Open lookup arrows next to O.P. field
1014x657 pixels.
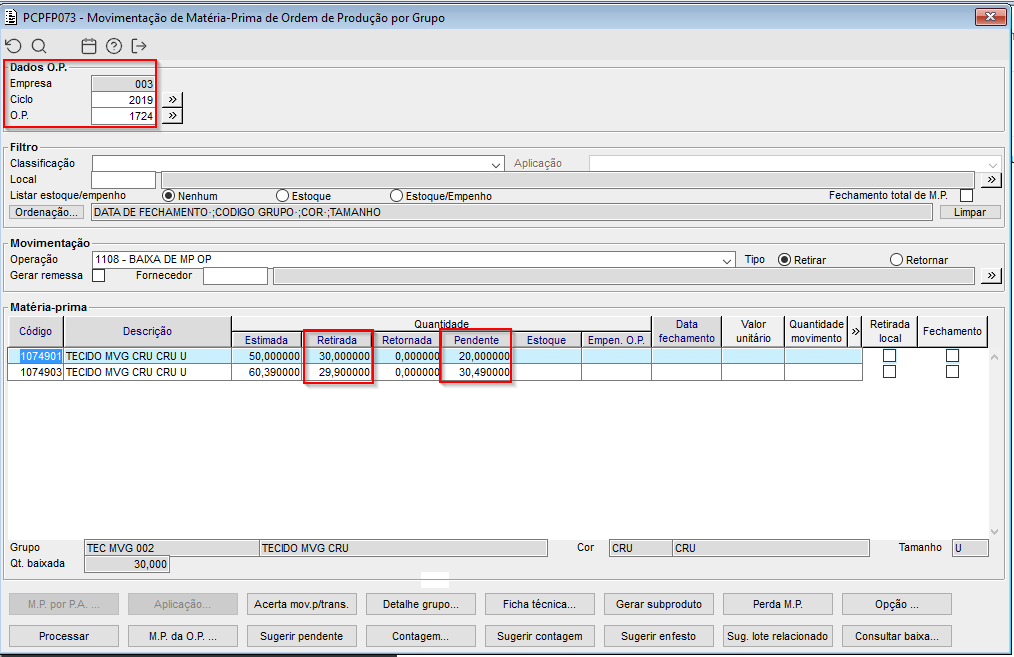point(172,116)
